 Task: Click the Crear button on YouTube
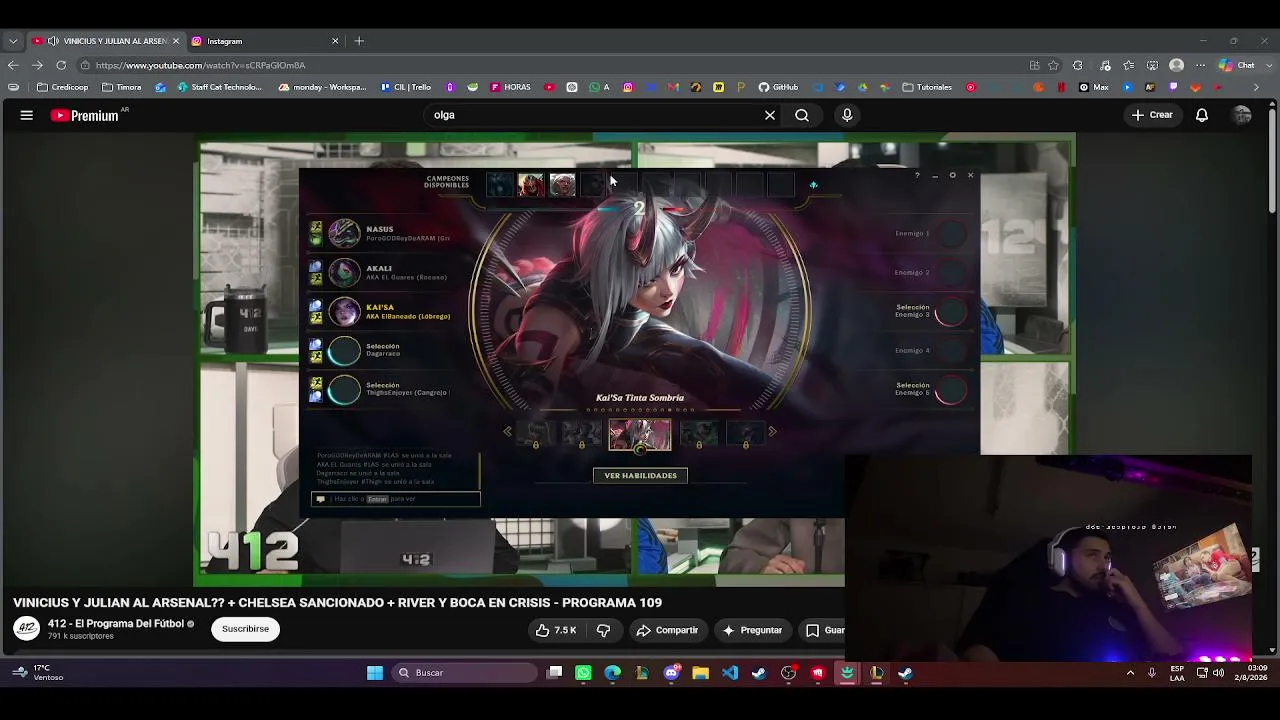point(1152,115)
